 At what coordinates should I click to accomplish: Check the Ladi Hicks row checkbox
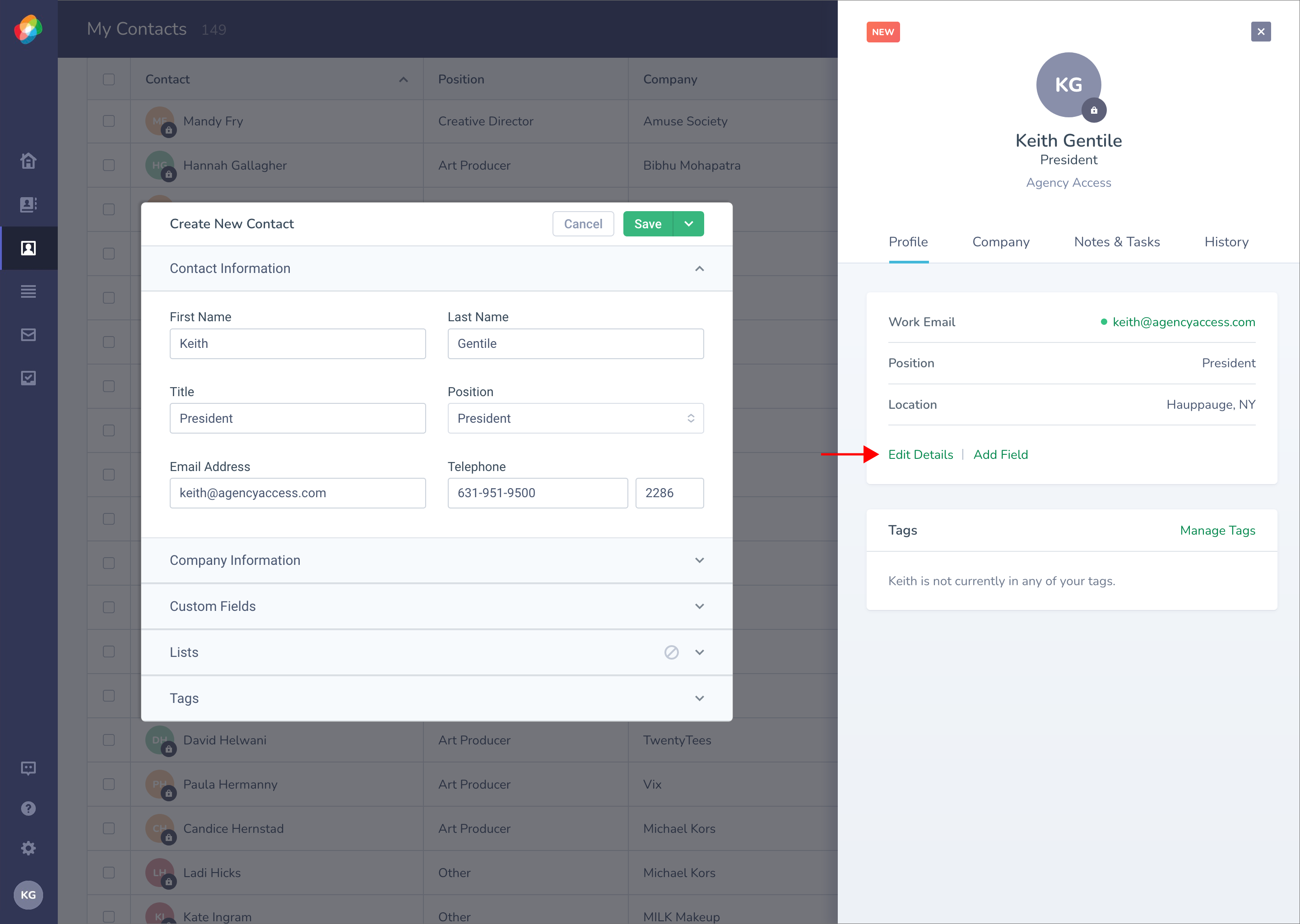click(x=109, y=873)
